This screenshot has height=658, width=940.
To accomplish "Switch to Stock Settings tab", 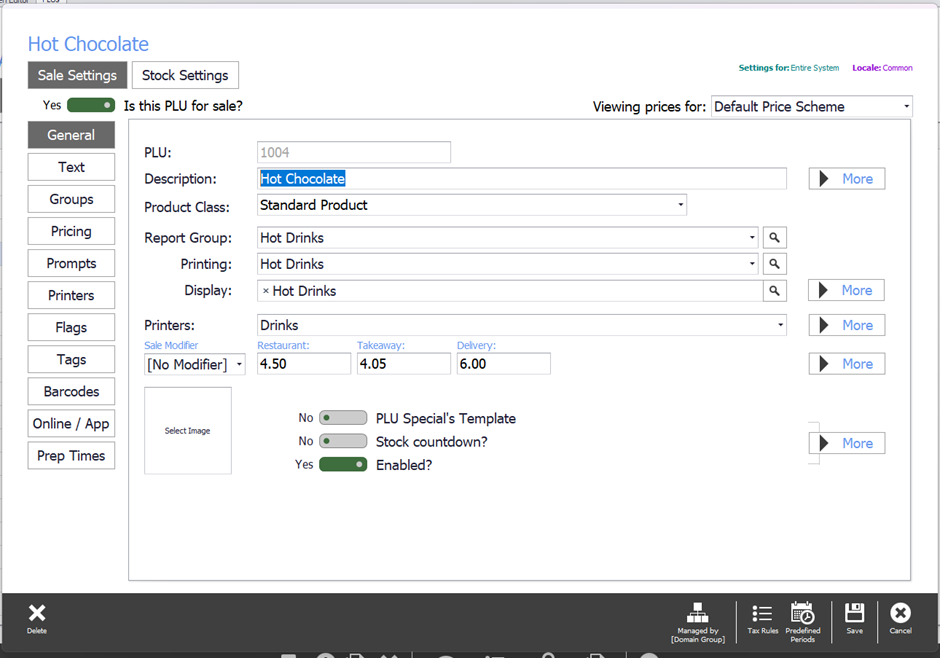I will pyautogui.click(x=185, y=75).
